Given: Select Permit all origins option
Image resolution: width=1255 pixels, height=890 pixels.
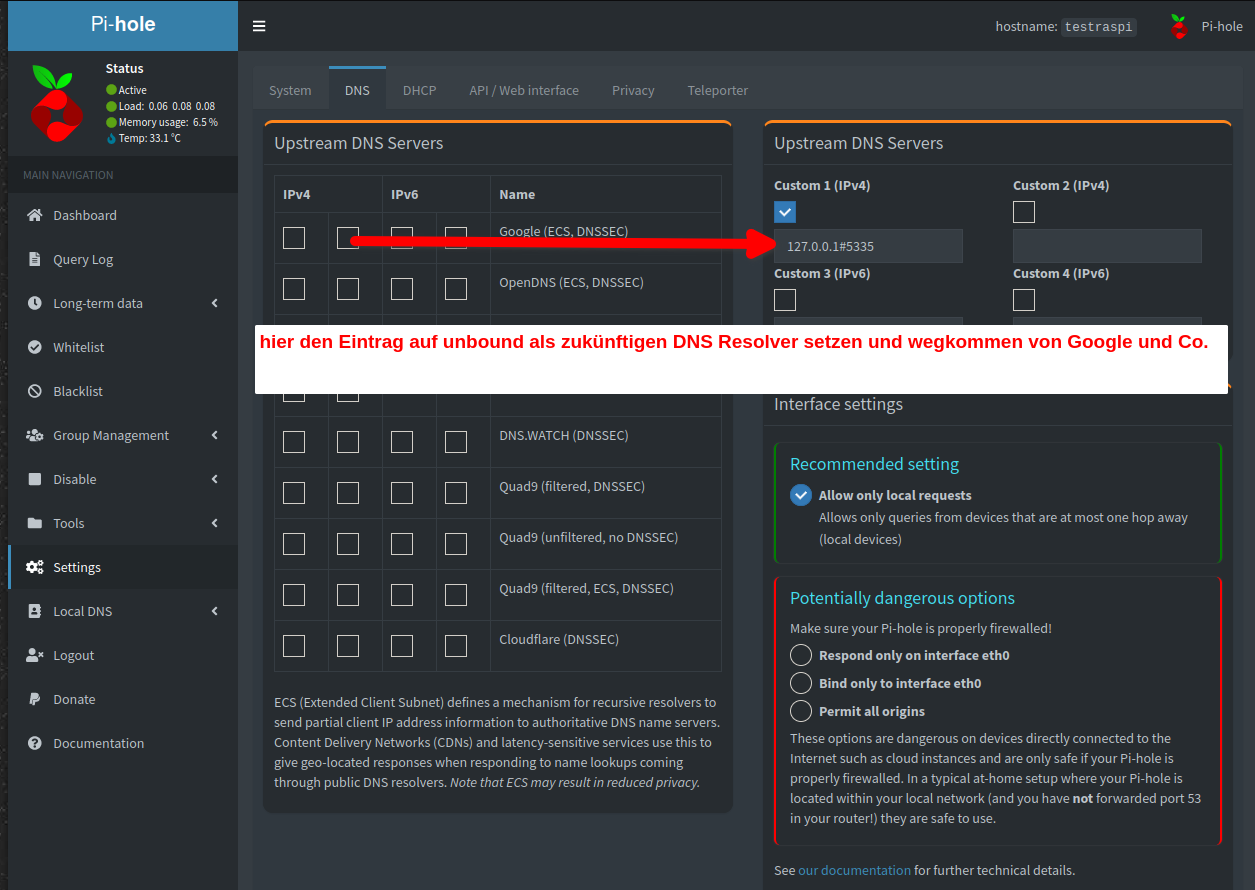Looking at the screenshot, I should [801, 711].
